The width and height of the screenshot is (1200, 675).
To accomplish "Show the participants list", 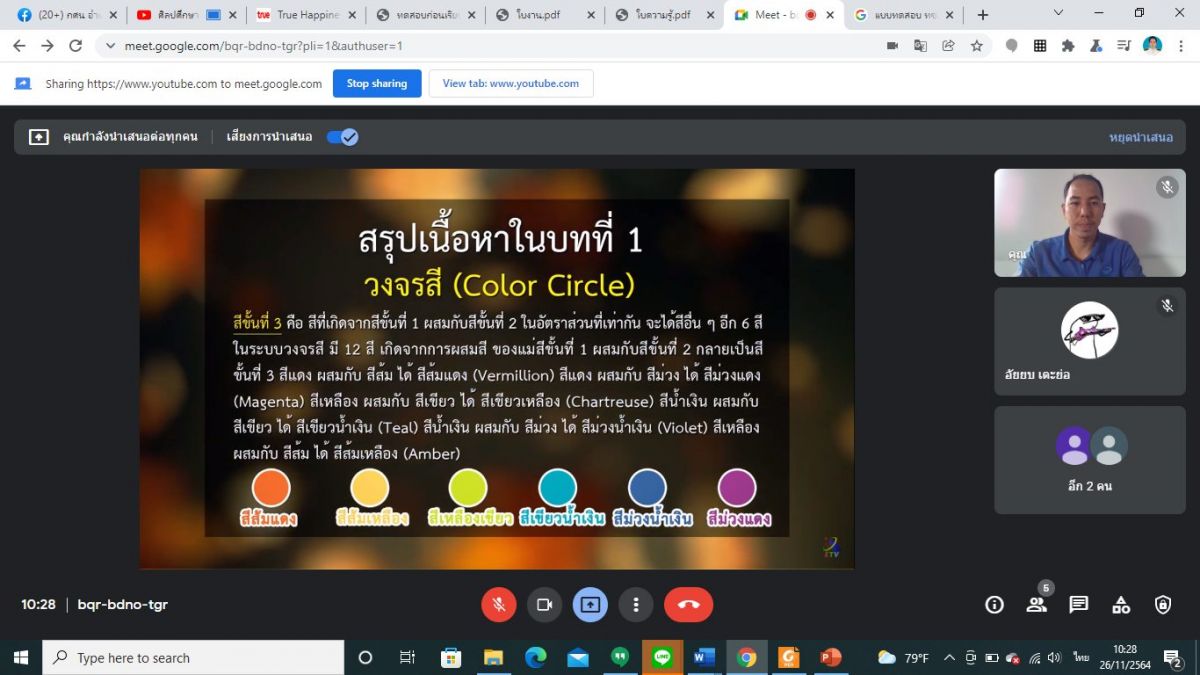I will tap(1036, 604).
